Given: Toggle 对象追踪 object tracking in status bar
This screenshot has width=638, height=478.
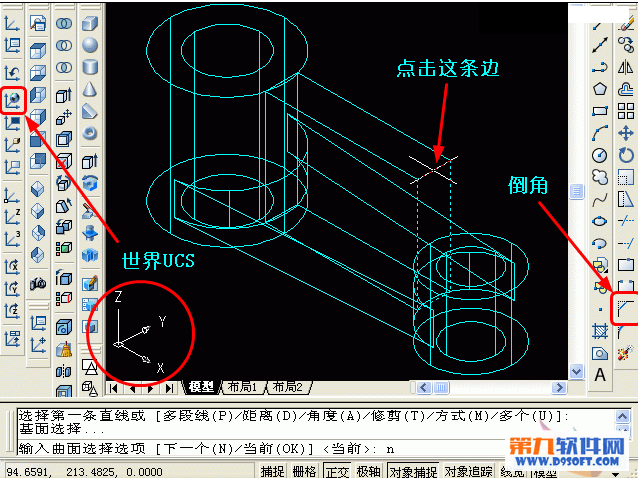Looking at the screenshot, I should click(x=468, y=471).
